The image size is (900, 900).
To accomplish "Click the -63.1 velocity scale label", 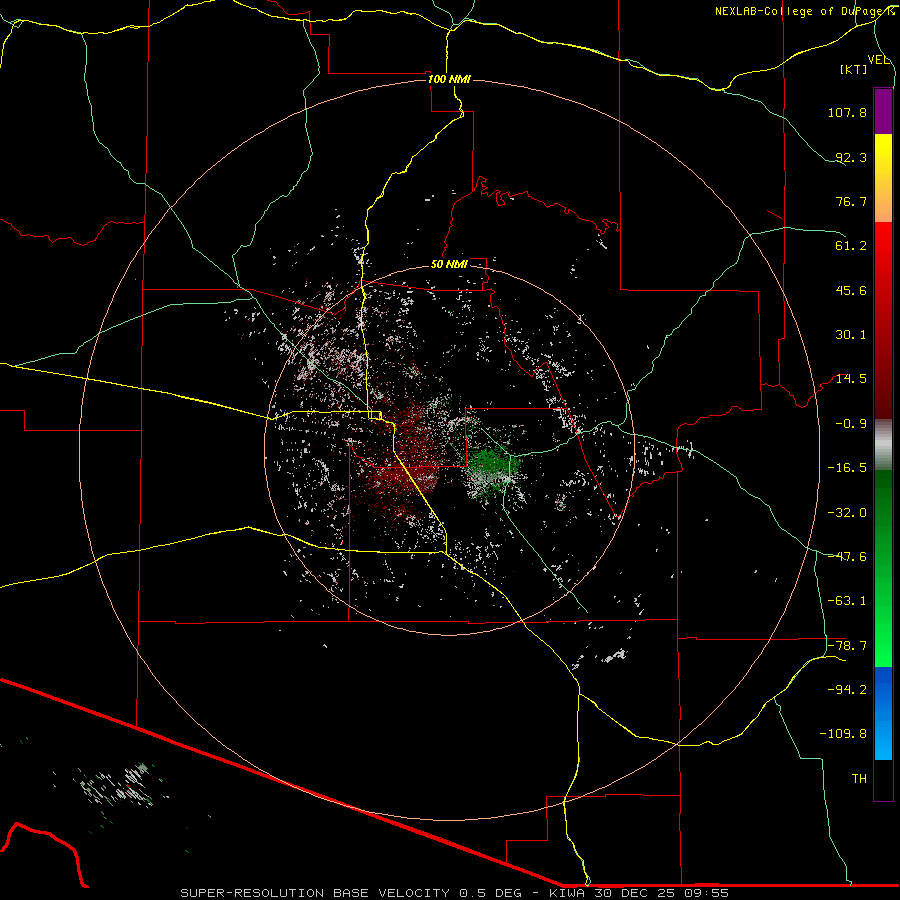I will point(847,601).
